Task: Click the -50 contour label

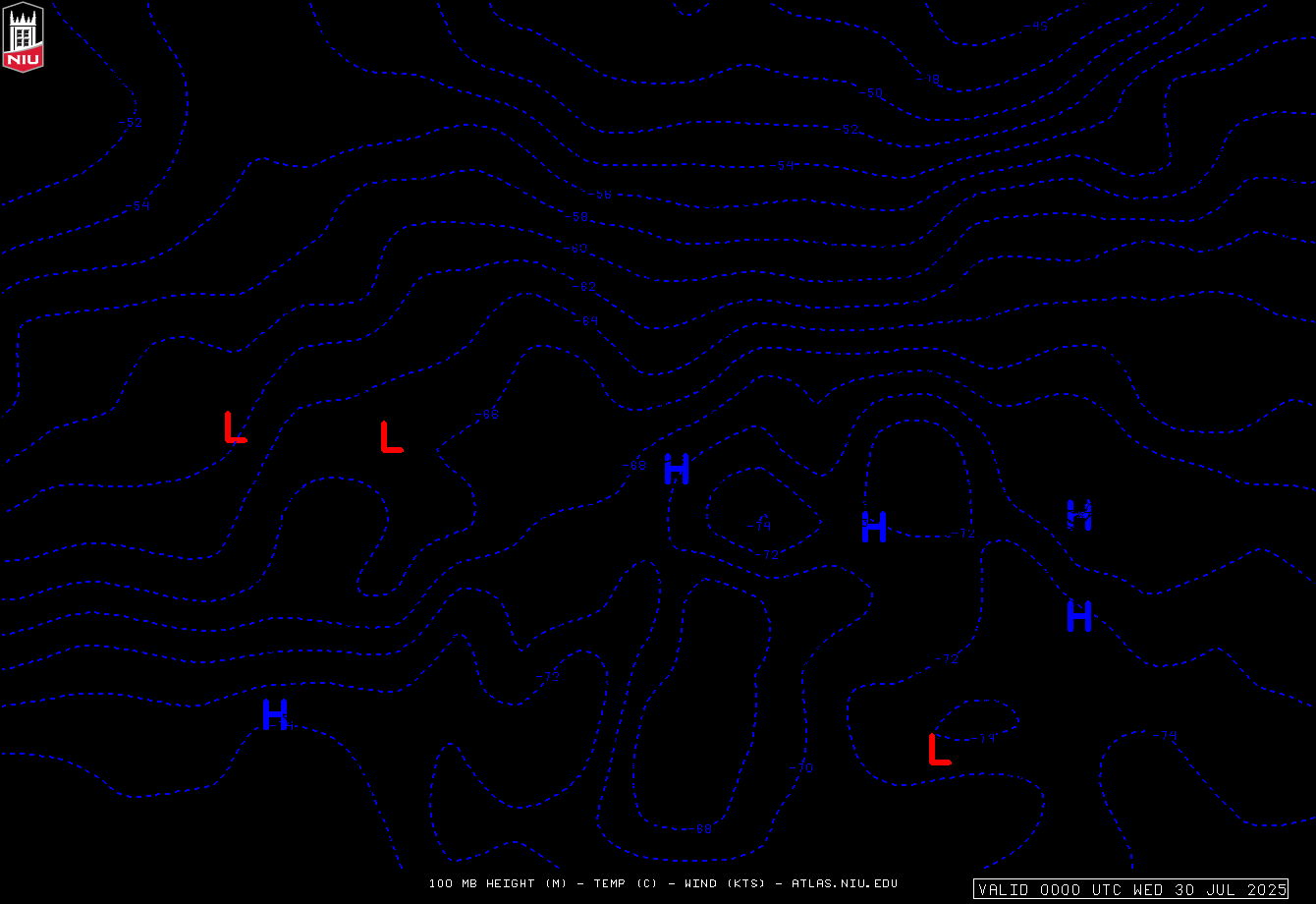Action: pyautogui.click(x=871, y=93)
